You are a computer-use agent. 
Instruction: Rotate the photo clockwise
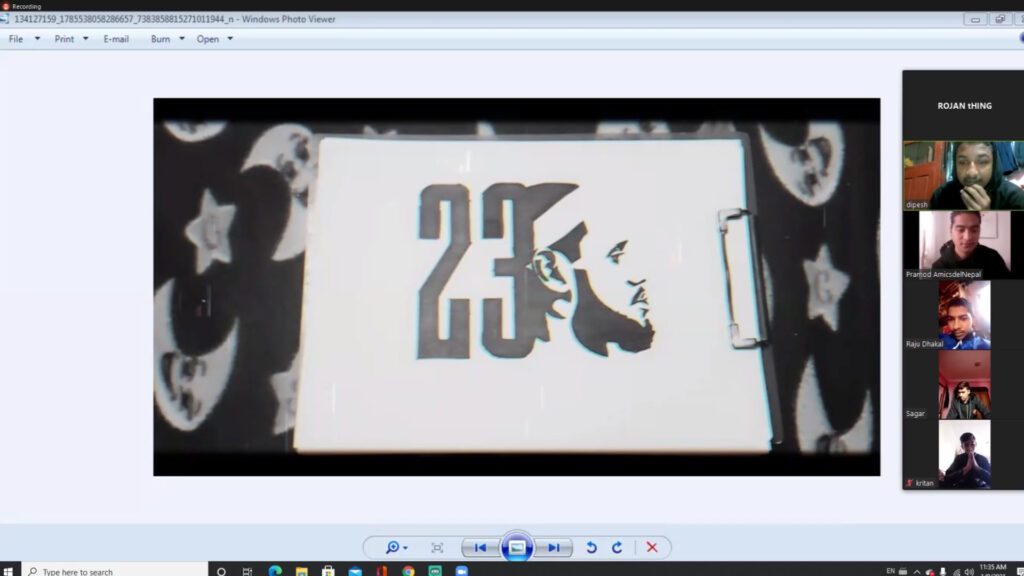point(617,547)
